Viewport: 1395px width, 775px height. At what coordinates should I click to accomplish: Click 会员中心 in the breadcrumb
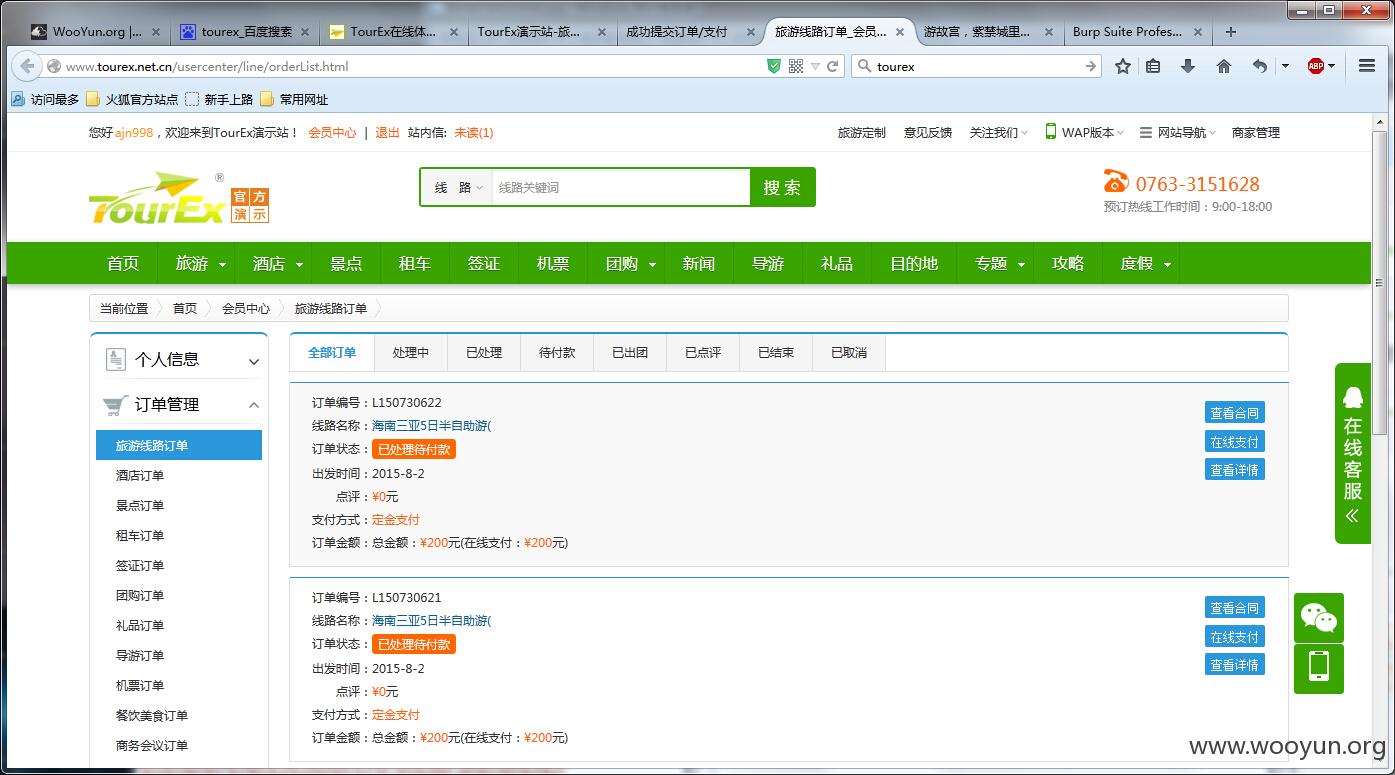(x=246, y=308)
